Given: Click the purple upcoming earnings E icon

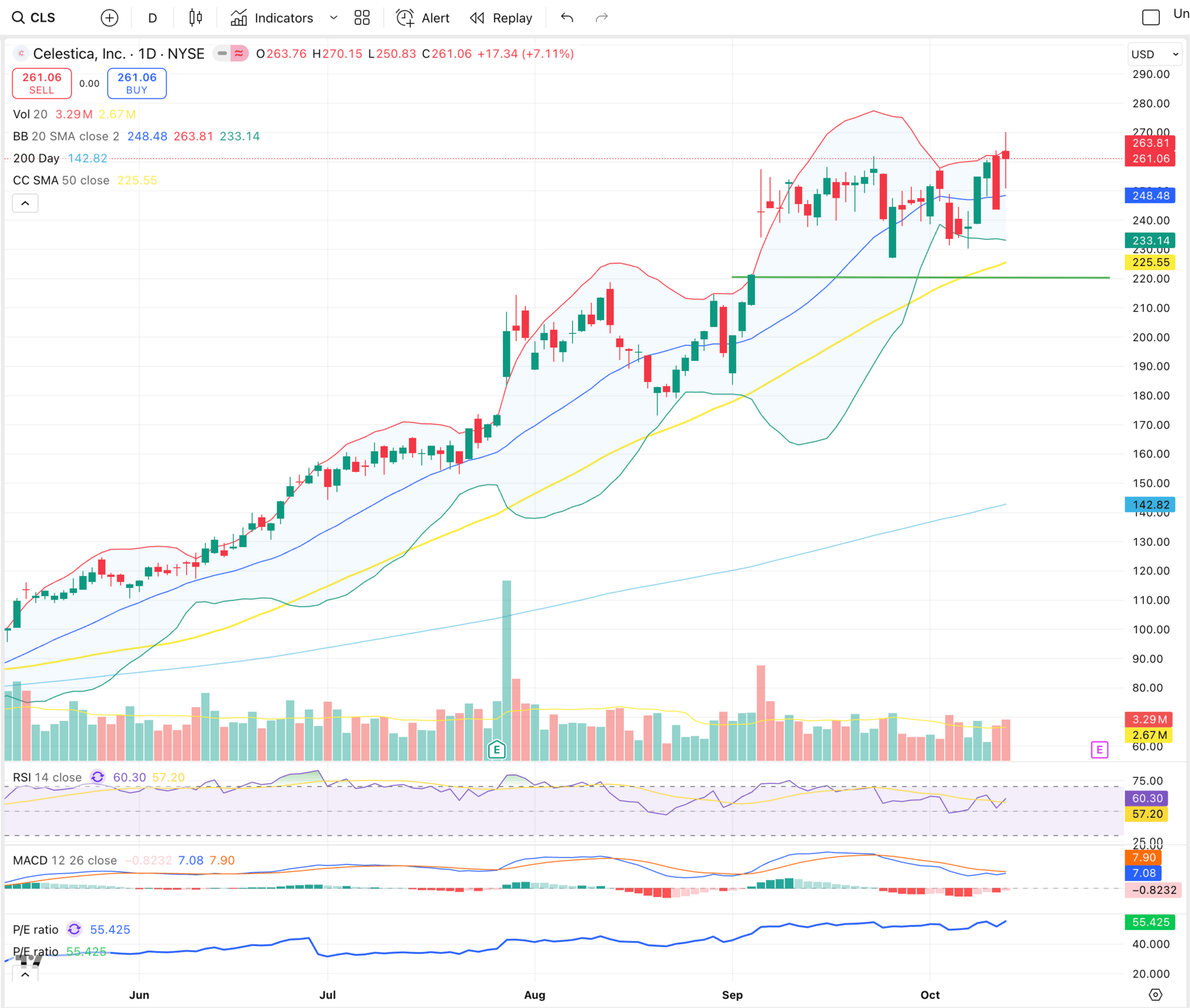Looking at the screenshot, I should point(1099,750).
